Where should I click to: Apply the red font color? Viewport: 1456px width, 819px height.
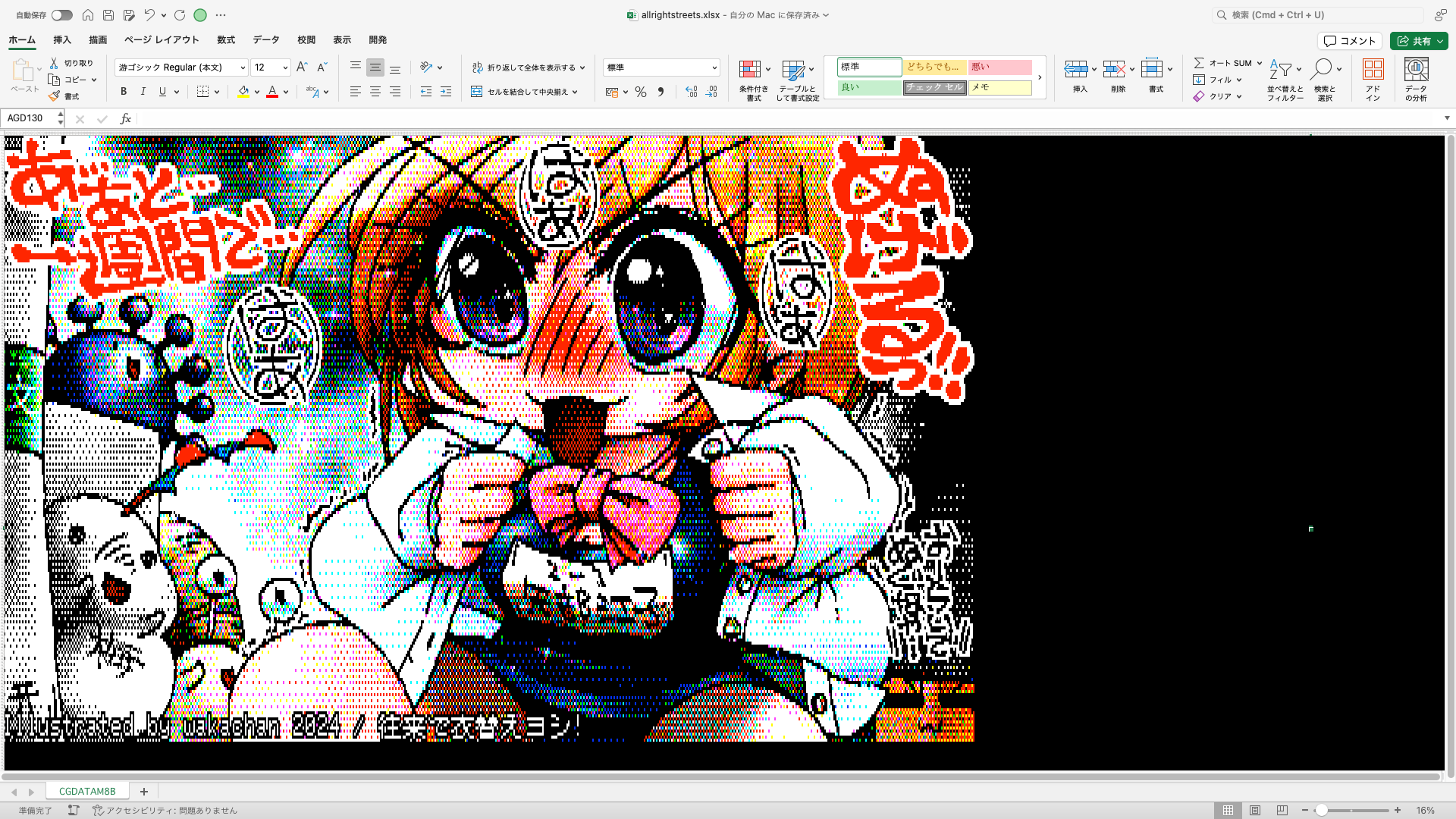[272, 92]
